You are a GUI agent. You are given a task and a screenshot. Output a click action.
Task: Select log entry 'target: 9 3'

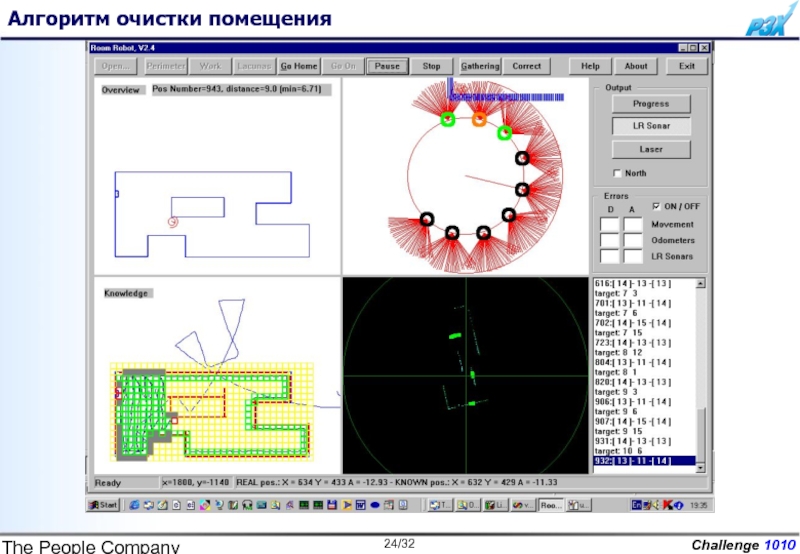click(x=644, y=392)
